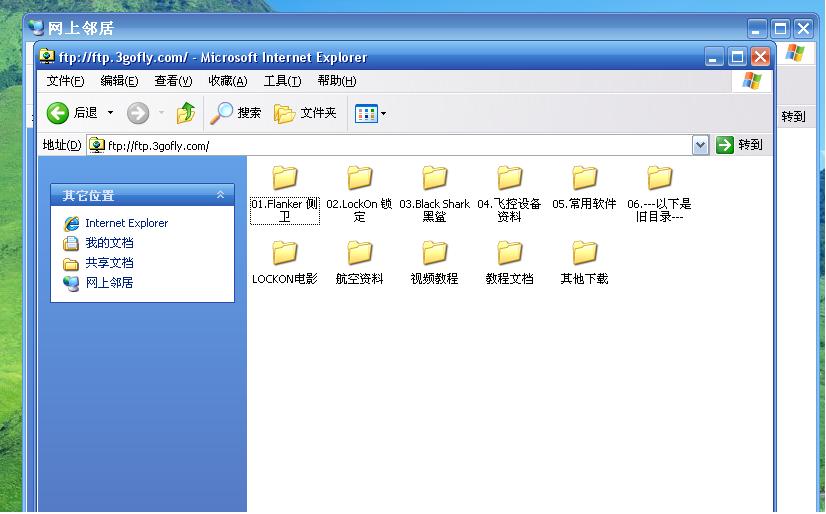The width and height of the screenshot is (826, 514).
Task: Open the 01.Flanker 侧卫 folder
Action: (284, 194)
